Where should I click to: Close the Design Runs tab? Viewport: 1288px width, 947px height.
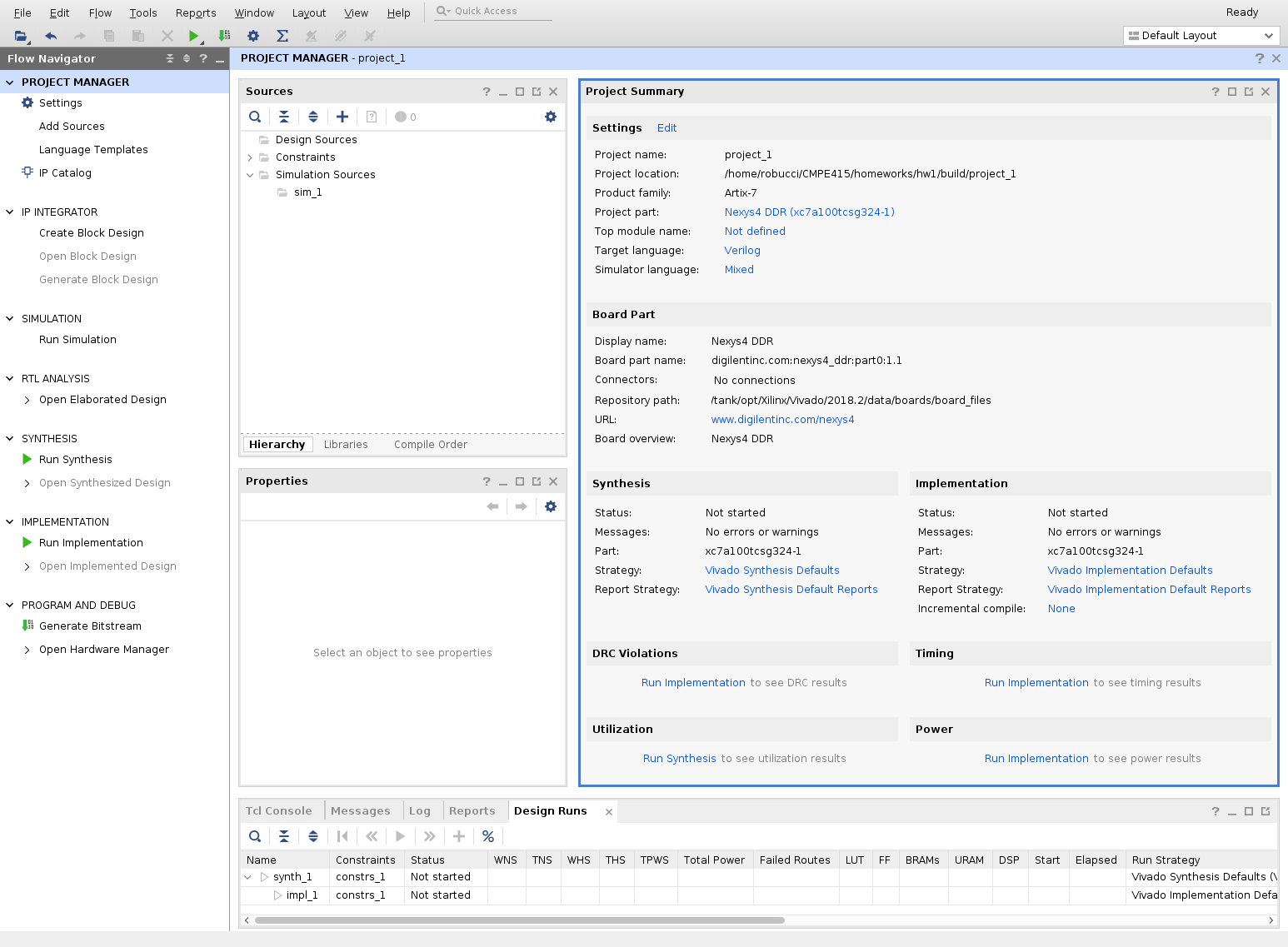tap(609, 812)
